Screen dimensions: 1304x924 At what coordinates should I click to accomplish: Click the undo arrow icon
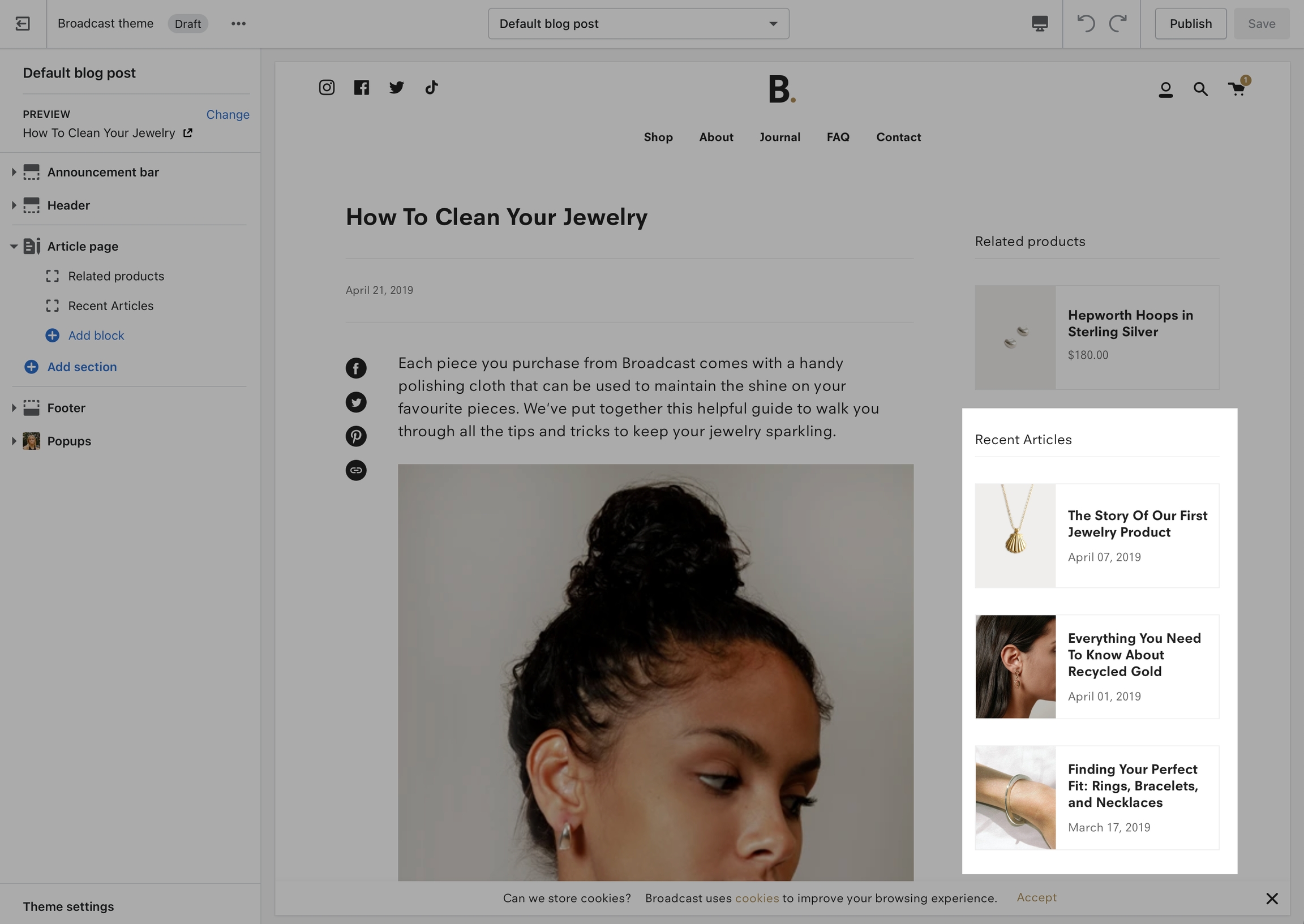coord(1086,23)
